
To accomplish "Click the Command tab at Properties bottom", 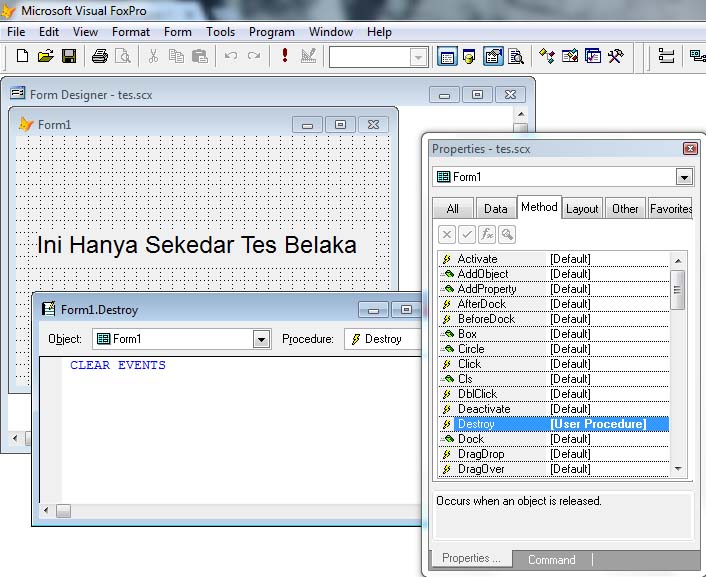I will [552, 559].
